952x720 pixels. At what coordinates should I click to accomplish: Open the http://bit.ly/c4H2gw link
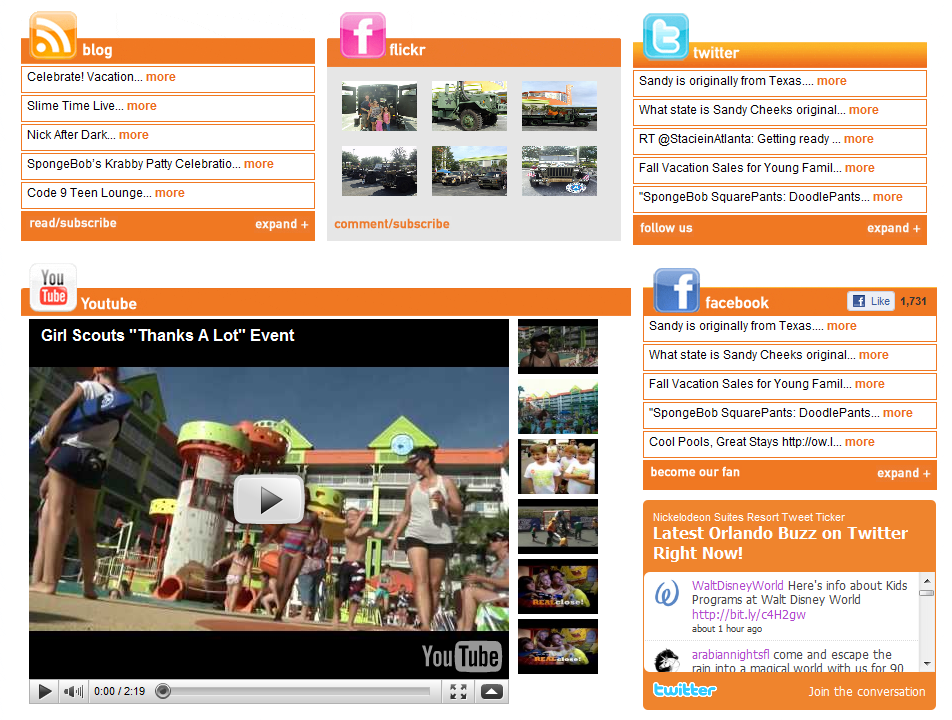point(749,614)
